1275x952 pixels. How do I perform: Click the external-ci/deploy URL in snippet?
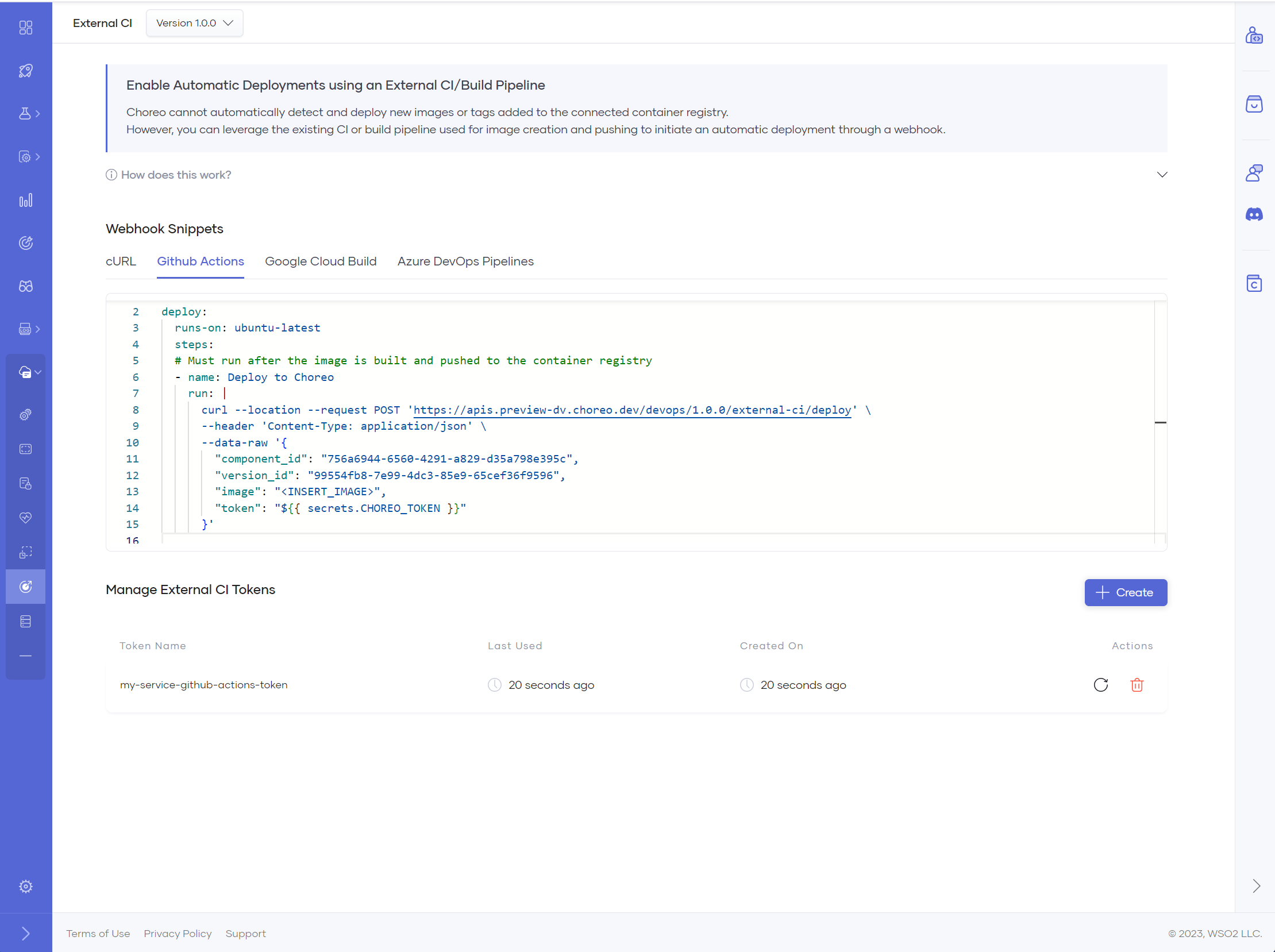pyautogui.click(x=632, y=410)
